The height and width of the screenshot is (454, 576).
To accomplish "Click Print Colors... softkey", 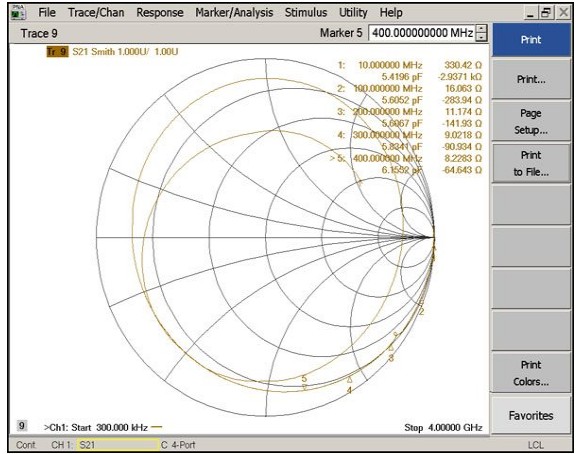I will click(x=531, y=372).
